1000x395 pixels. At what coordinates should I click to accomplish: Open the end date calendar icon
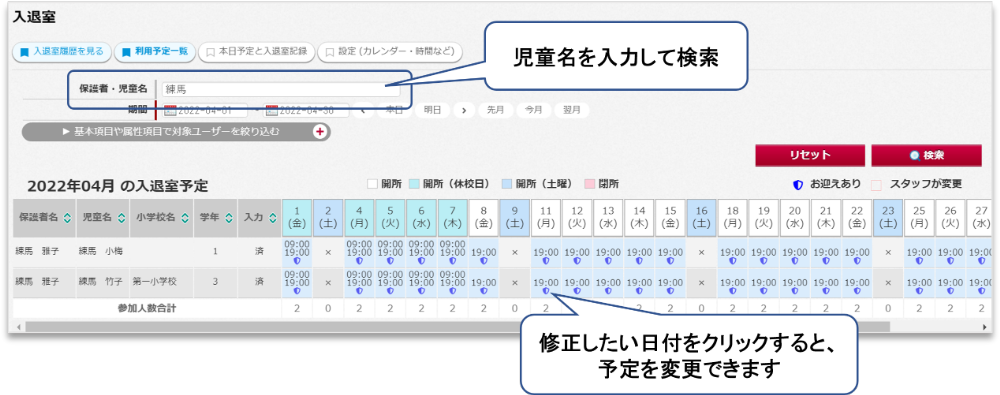point(272,110)
